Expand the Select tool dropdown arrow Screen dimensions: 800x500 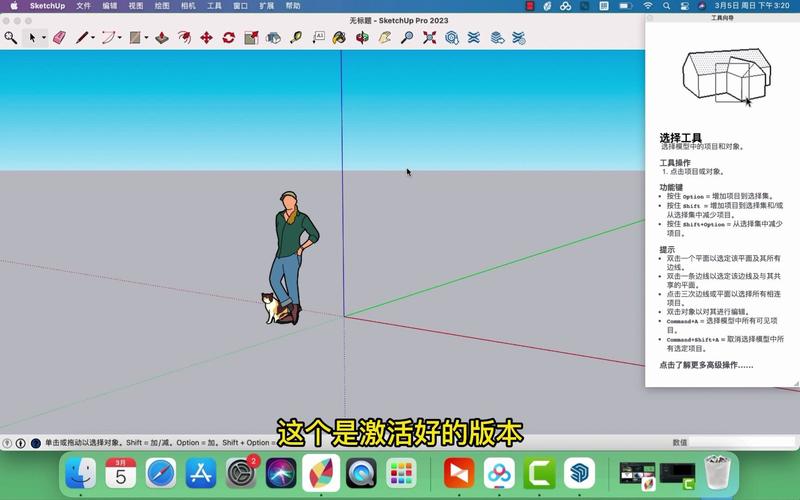click(x=44, y=38)
